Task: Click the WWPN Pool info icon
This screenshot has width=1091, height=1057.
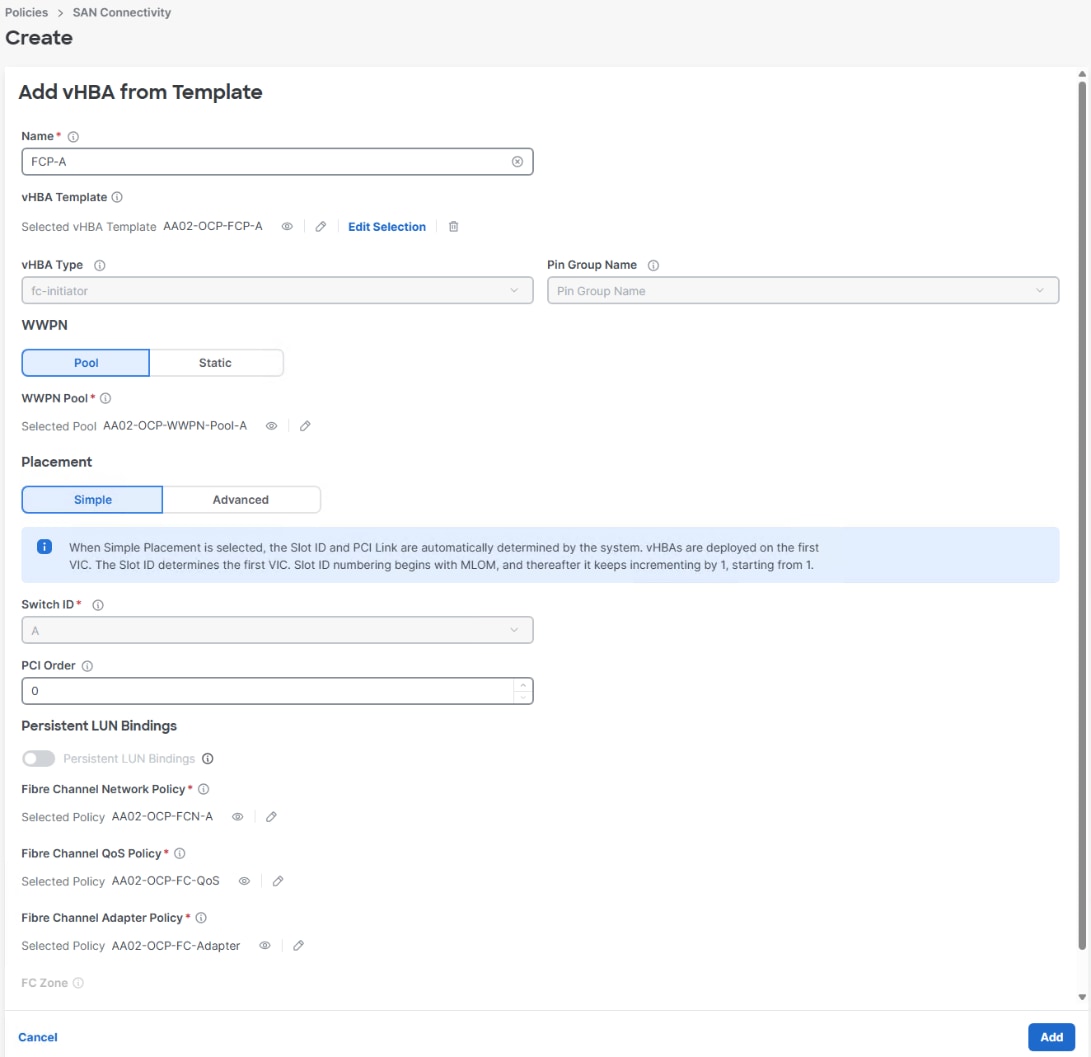Action: pos(105,398)
